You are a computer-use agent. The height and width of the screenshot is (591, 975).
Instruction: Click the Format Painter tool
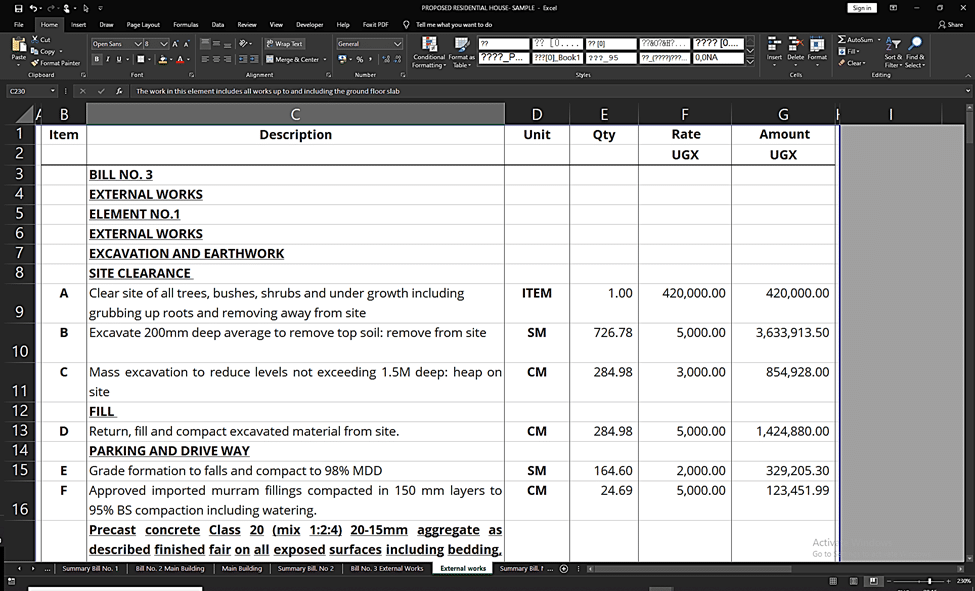click(55, 63)
